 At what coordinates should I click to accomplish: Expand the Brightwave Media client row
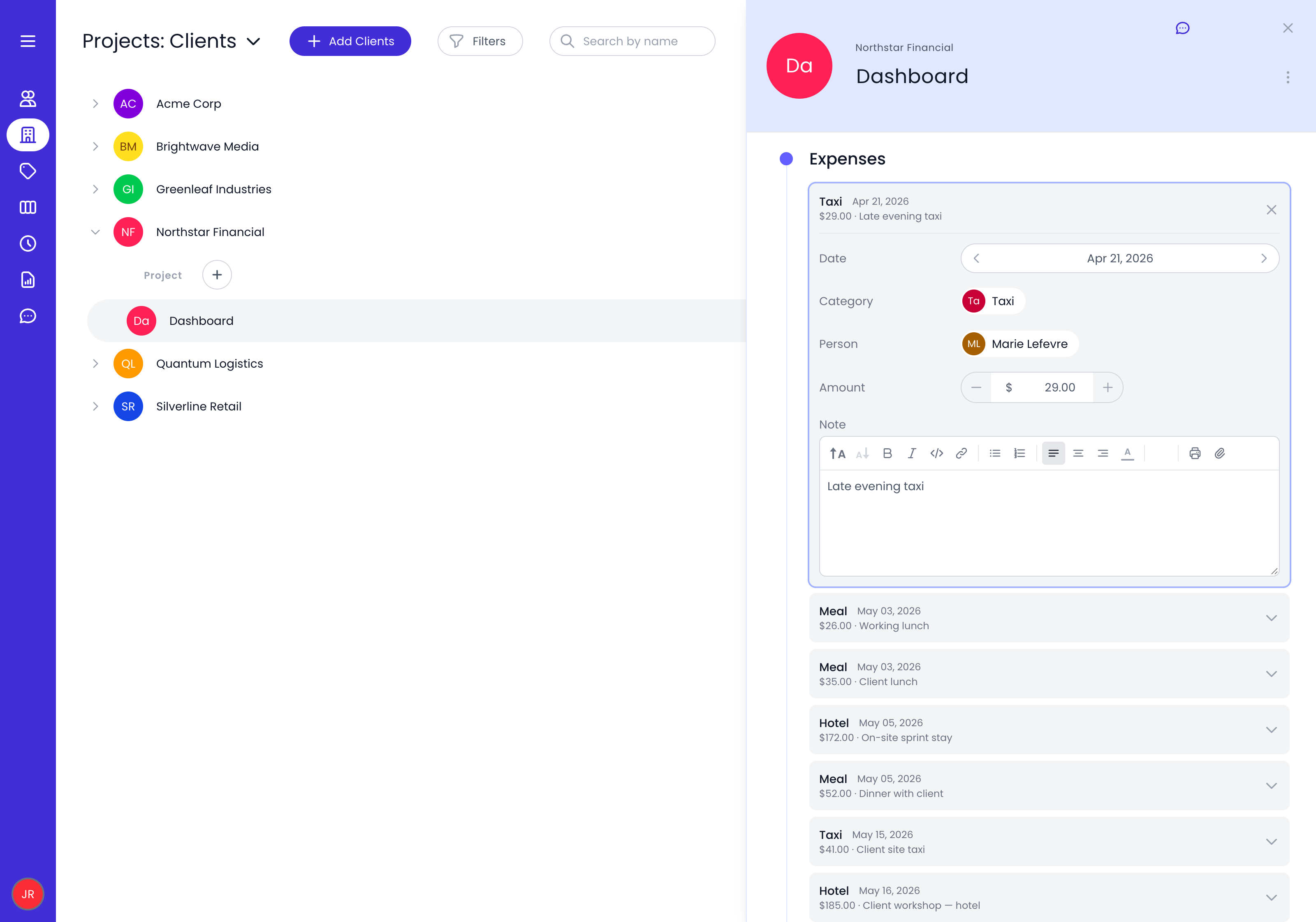[x=95, y=147]
